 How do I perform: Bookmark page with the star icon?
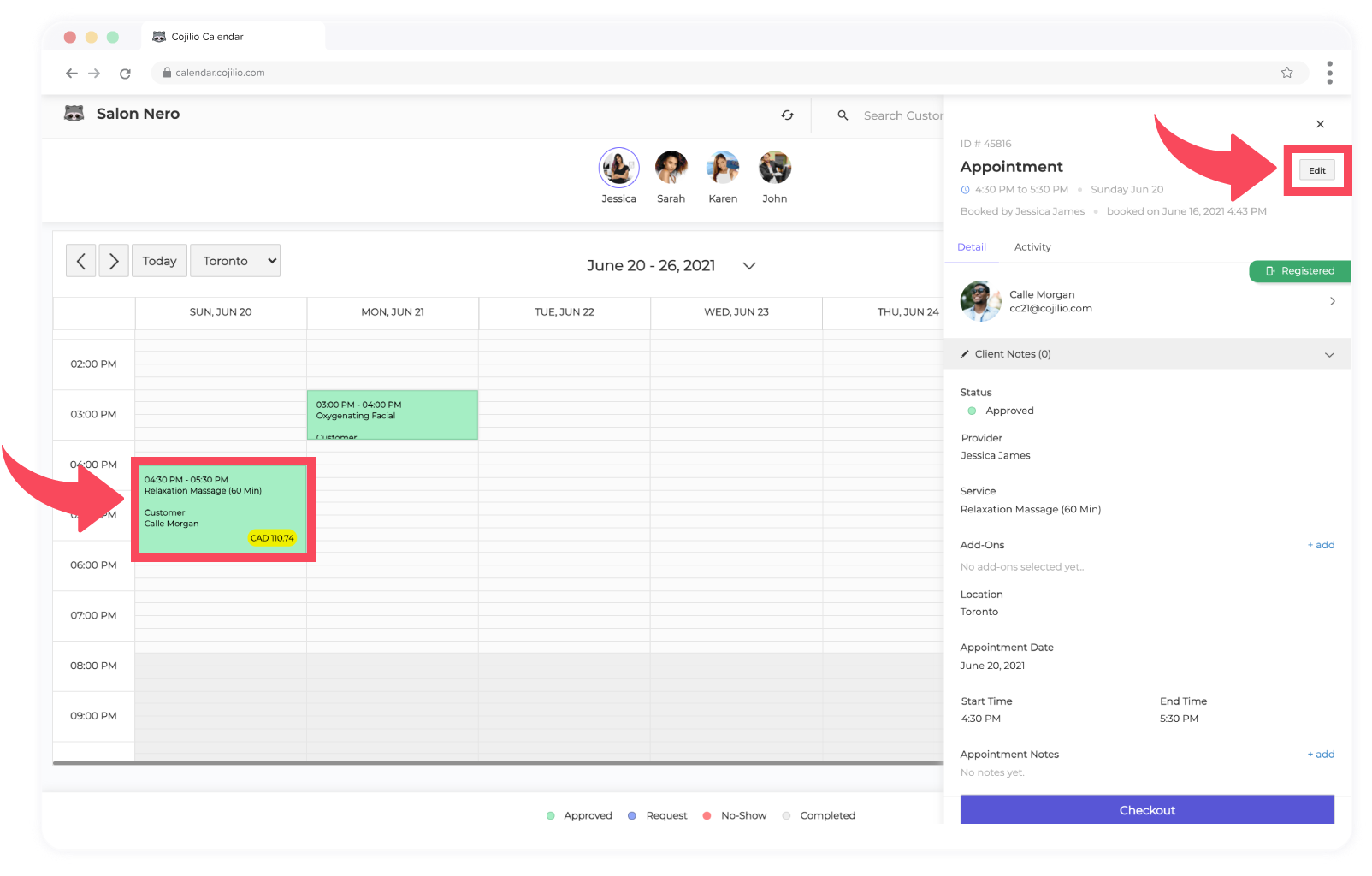[x=1286, y=73]
